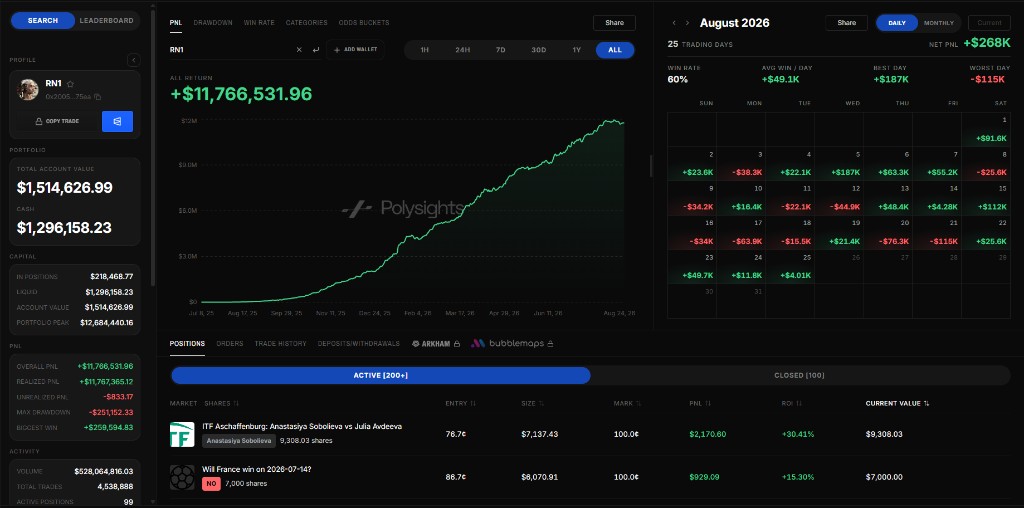Select the 1H time range
This screenshot has width=1024, height=508.
point(424,50)
